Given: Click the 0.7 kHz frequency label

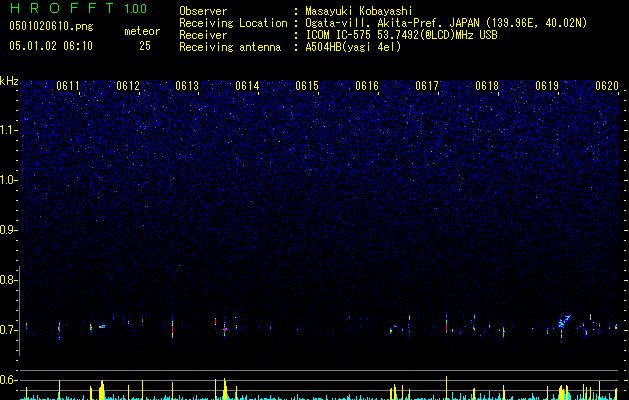Looking at the screenshot, I should [7, 330].
